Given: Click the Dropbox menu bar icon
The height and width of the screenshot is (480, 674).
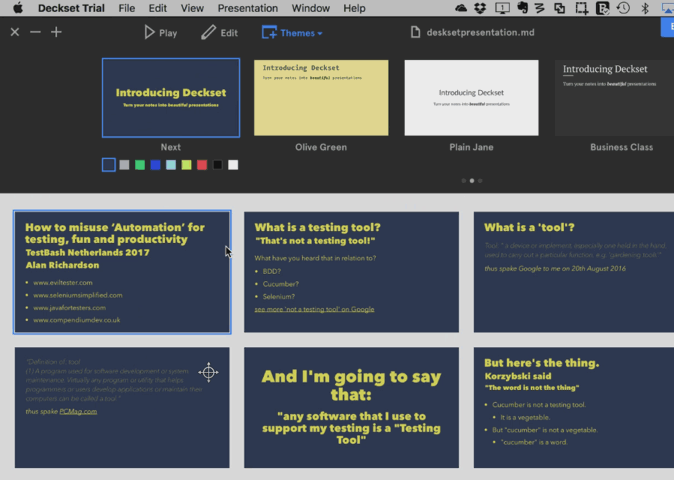Looking at the screenshot, I should [480, 8].
